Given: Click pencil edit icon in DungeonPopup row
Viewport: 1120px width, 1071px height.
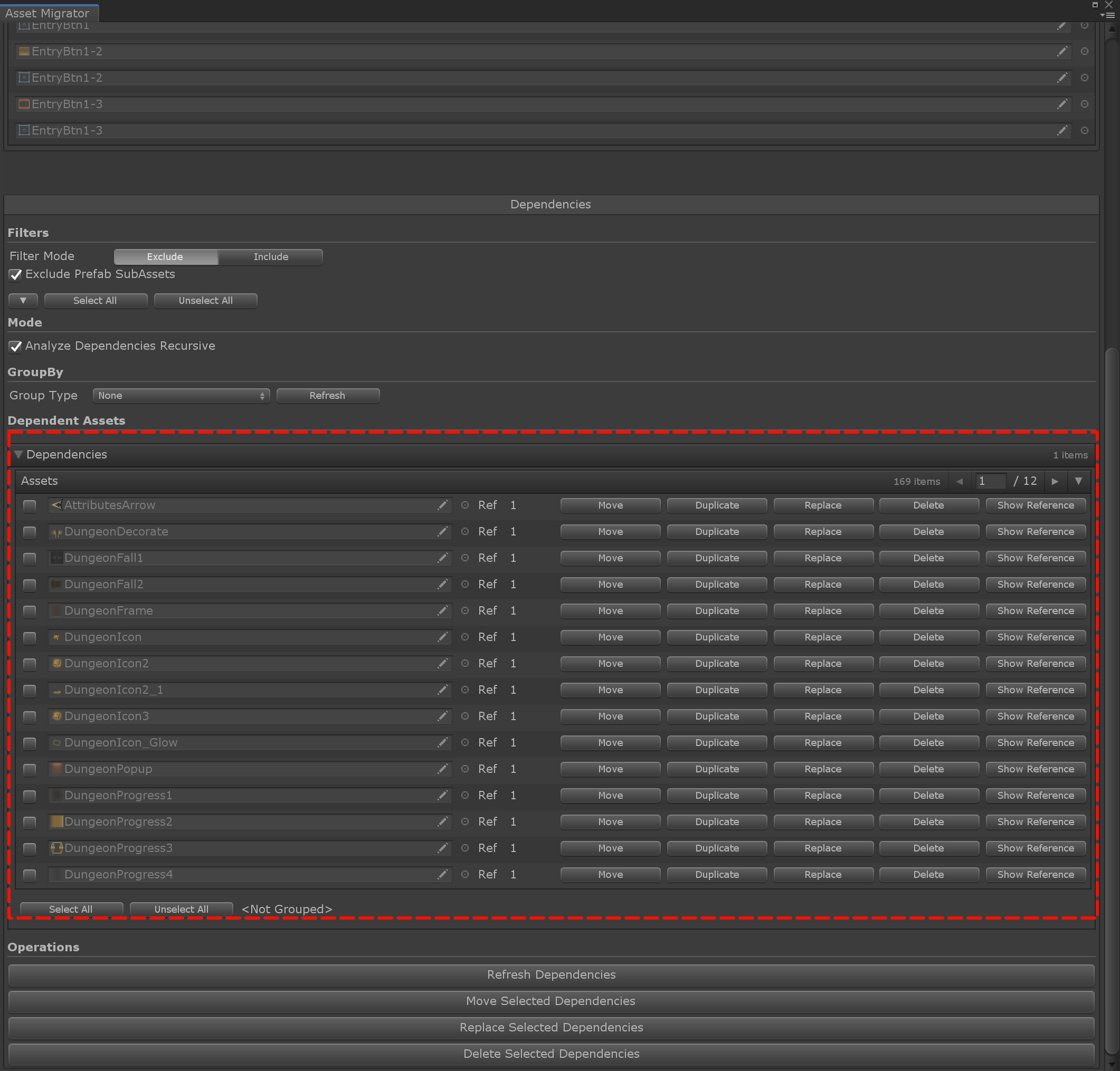Looking at the screenshot, I should click(442, 769).
